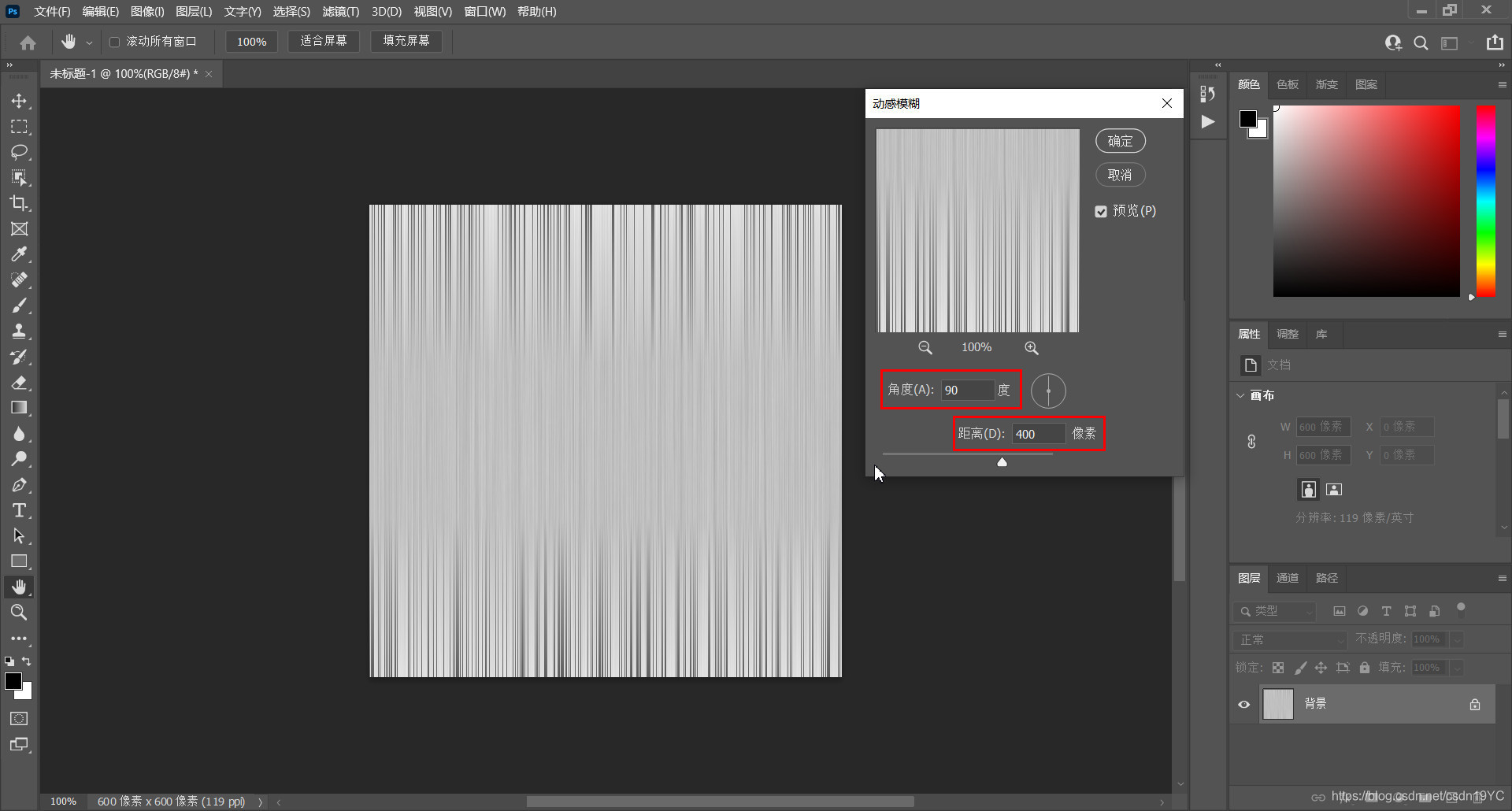Viewport: 1512px width, 811px height.
Task: Open the Actions panel play icon
Action: [x=1207, y=121]
